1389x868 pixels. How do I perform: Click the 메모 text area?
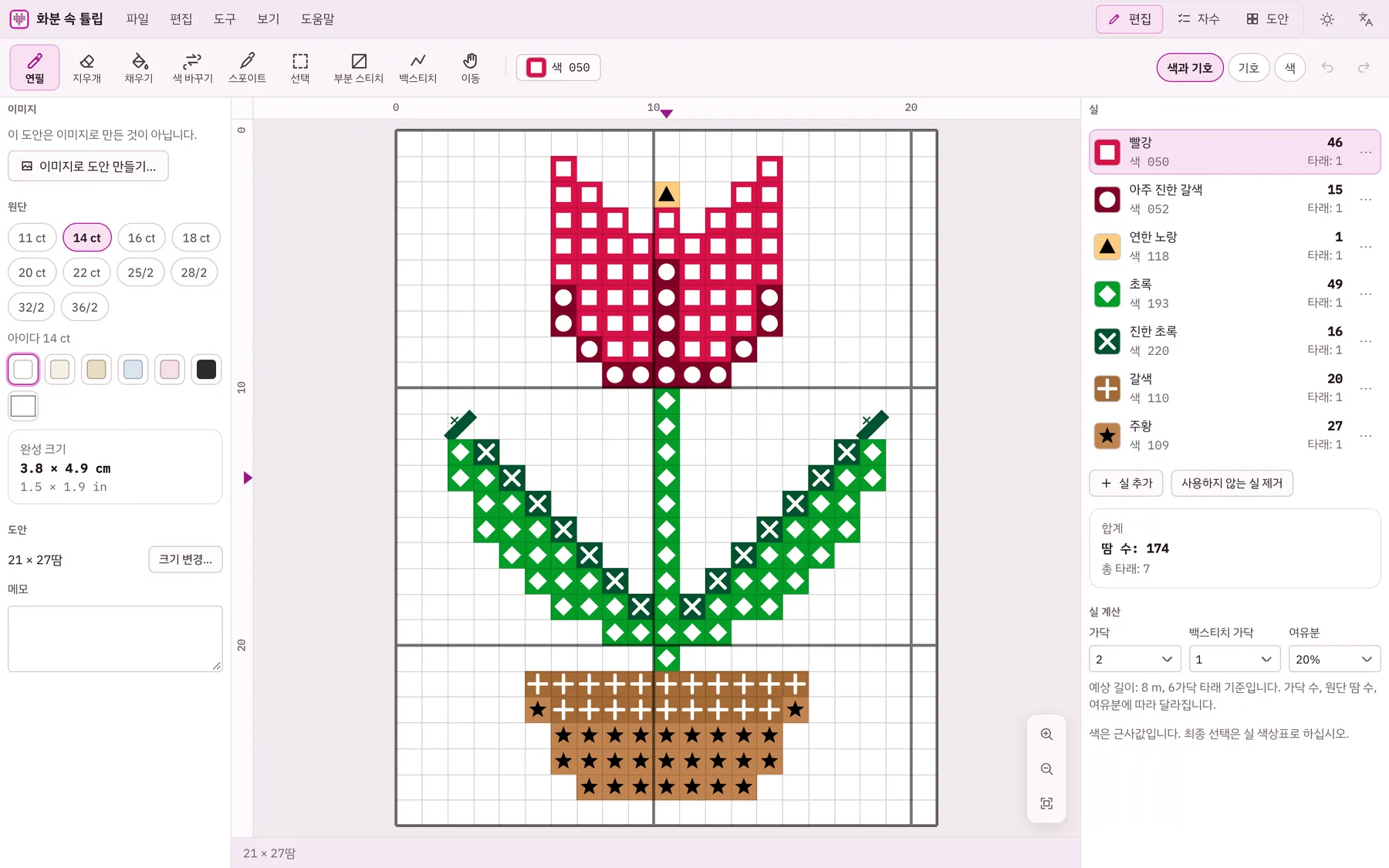point(115,639)
